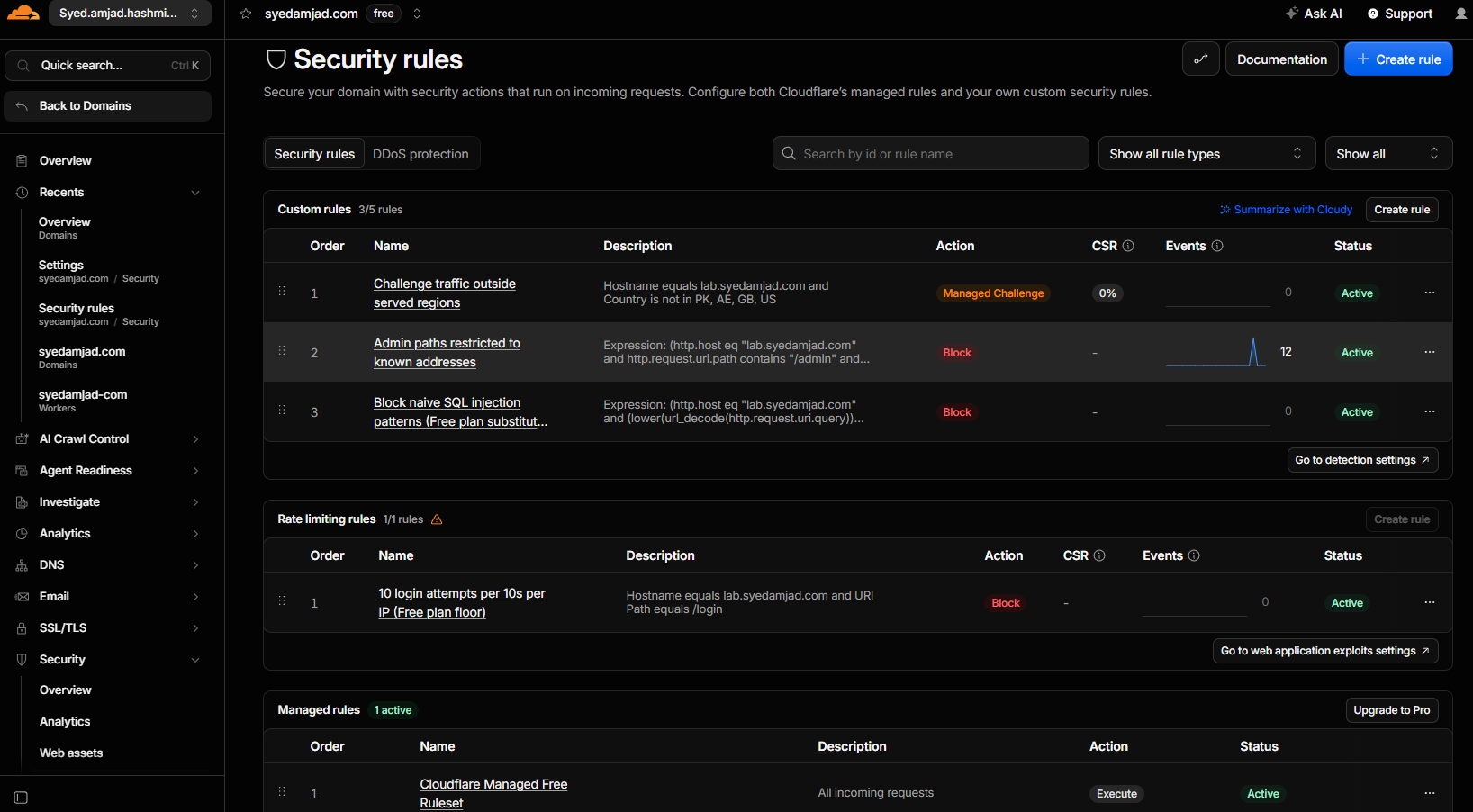Open the Support menu
The height and width of the screenshot is (812, 1473).
[x=1400, y=14]
